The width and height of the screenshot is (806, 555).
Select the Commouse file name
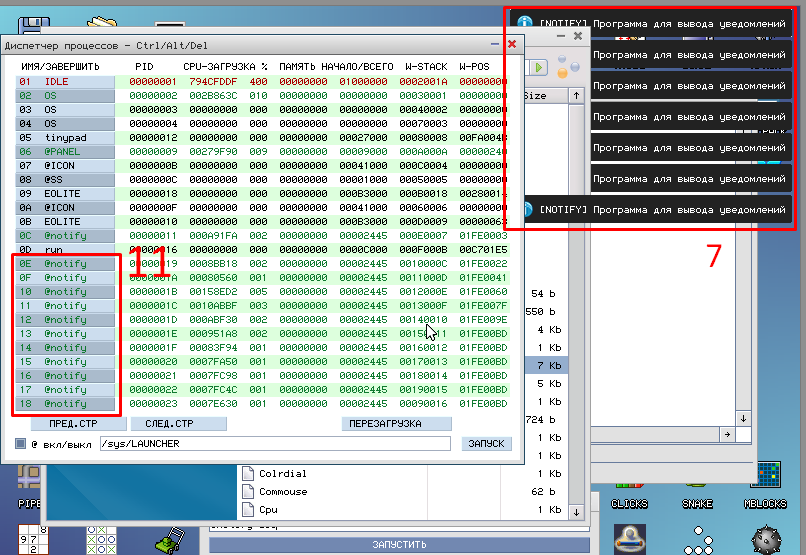[283, 491]
